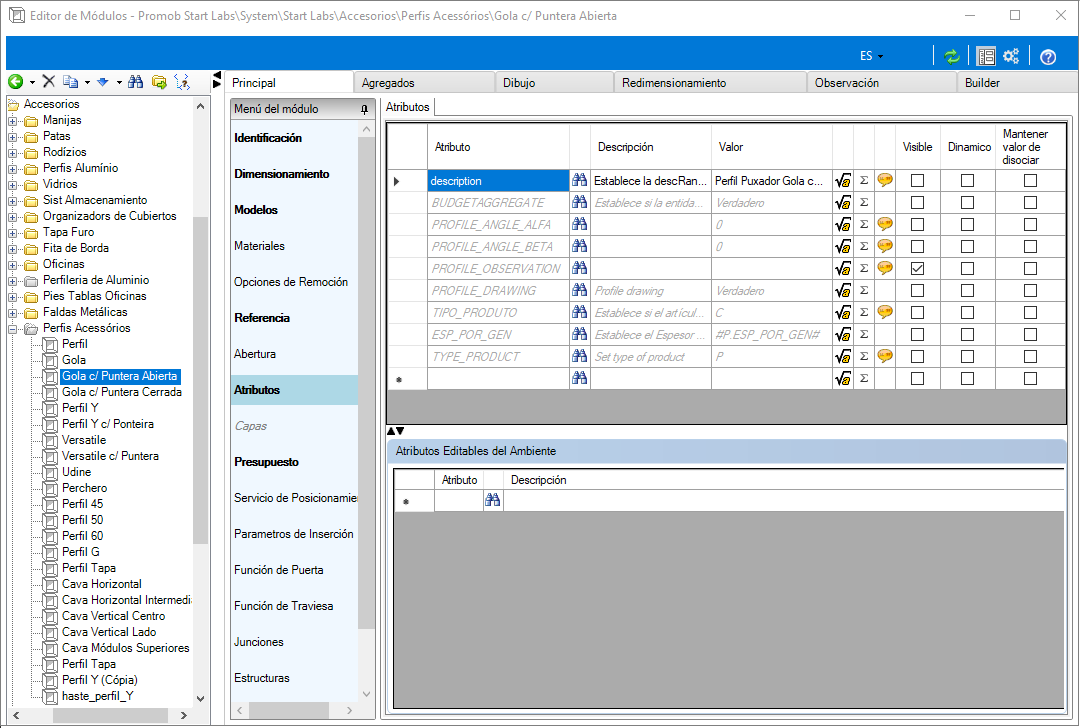
Task: Click the folder with green arrow icon
Action: [159, 82]
